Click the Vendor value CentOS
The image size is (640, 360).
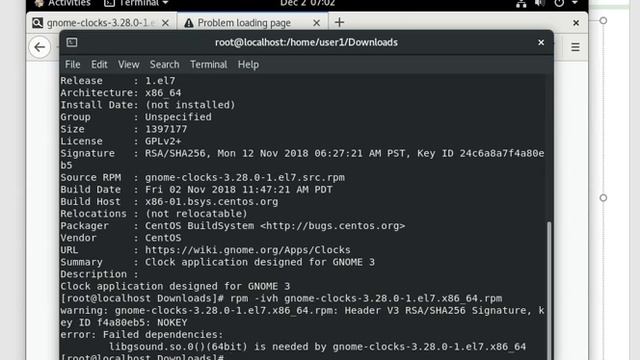click(163, 238)
